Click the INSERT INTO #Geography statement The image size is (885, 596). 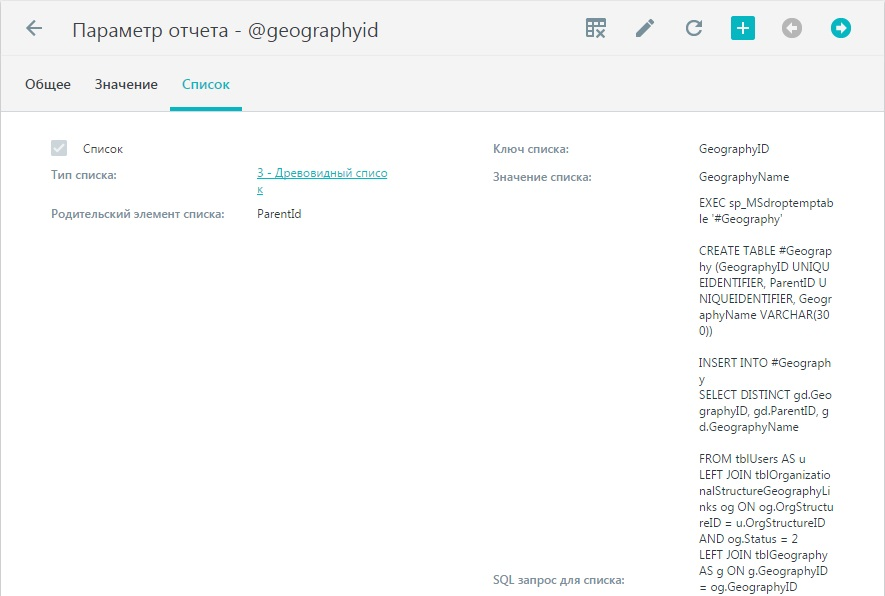tap(765, 370)
